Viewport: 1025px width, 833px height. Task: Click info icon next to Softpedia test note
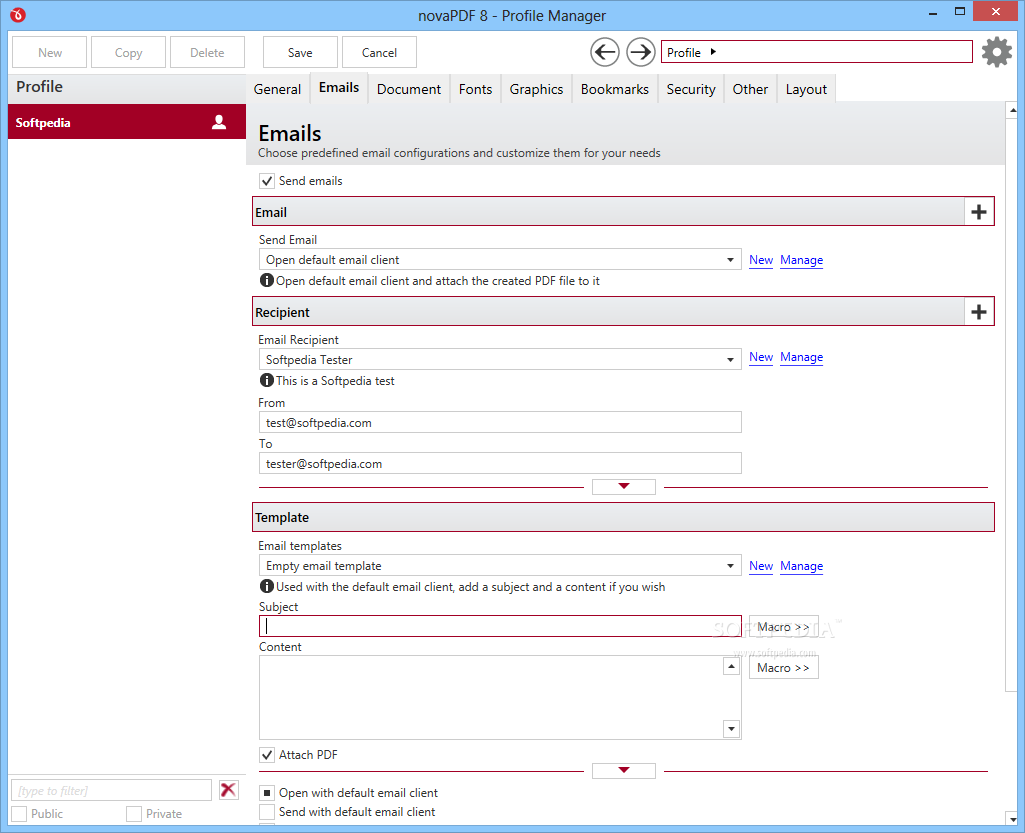click(x=267, y=380)
